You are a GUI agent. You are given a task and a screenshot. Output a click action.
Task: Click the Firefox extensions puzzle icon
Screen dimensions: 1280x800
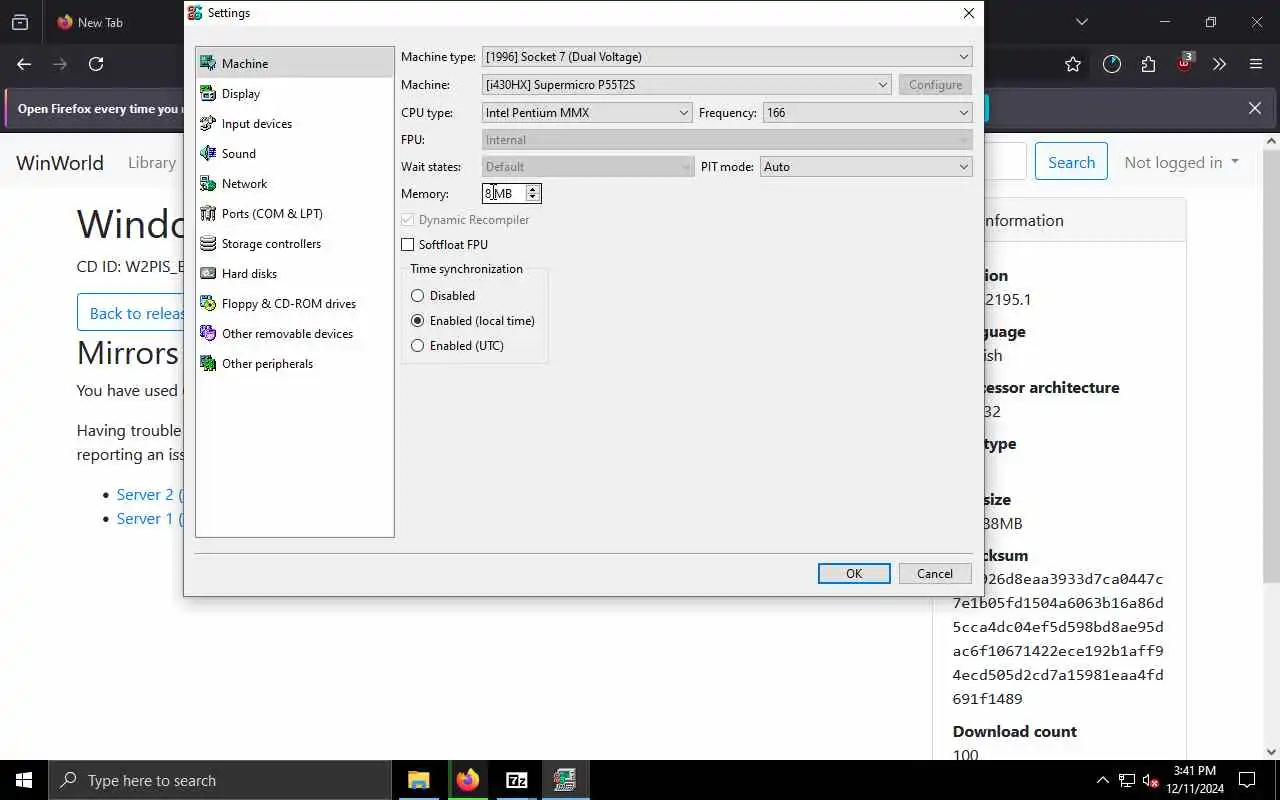click(x=1148, y=64)
